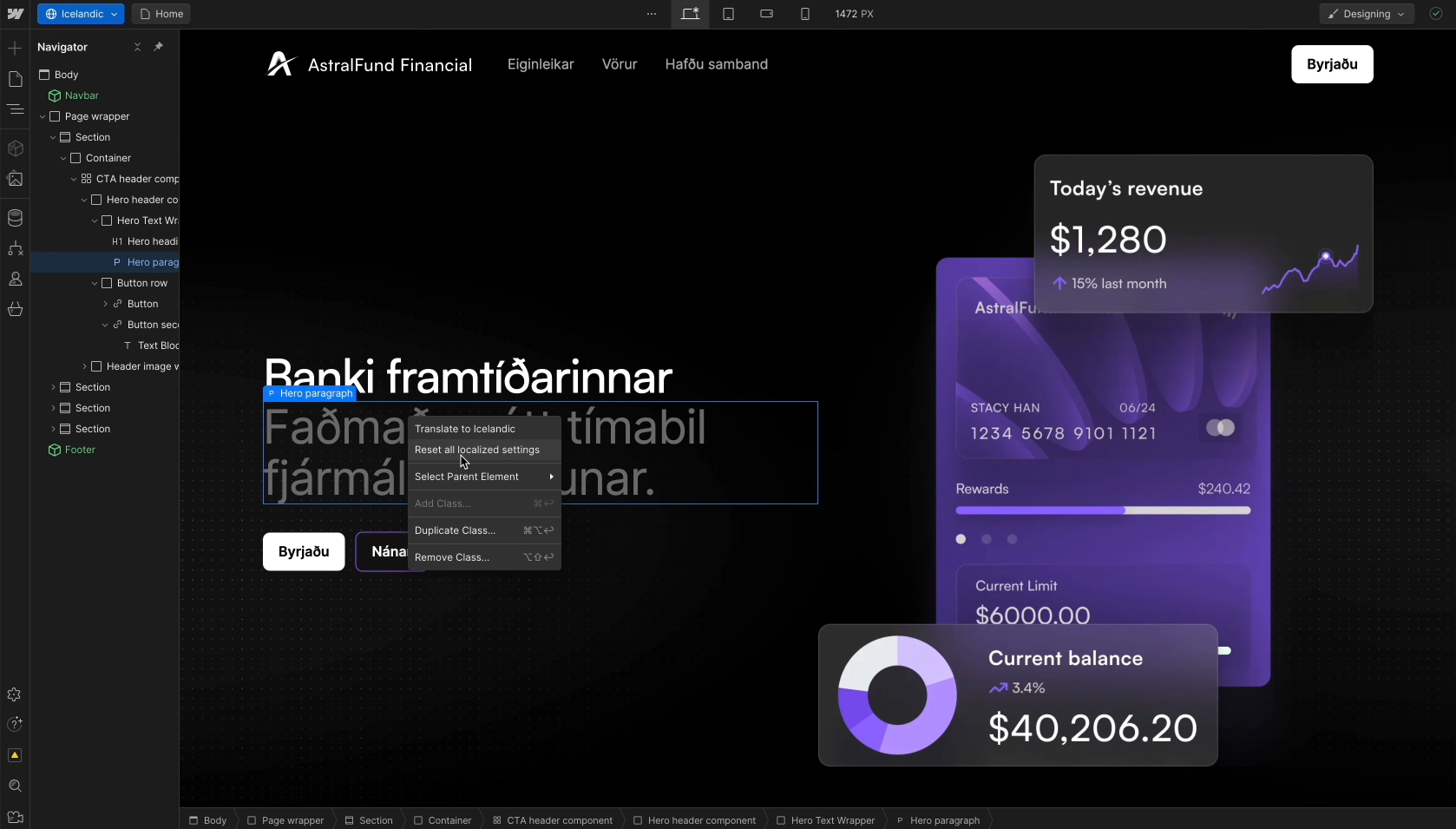Select Body in Navigator tree
The height and width of the screenshot is (829, 1456).
pos(66,75)
